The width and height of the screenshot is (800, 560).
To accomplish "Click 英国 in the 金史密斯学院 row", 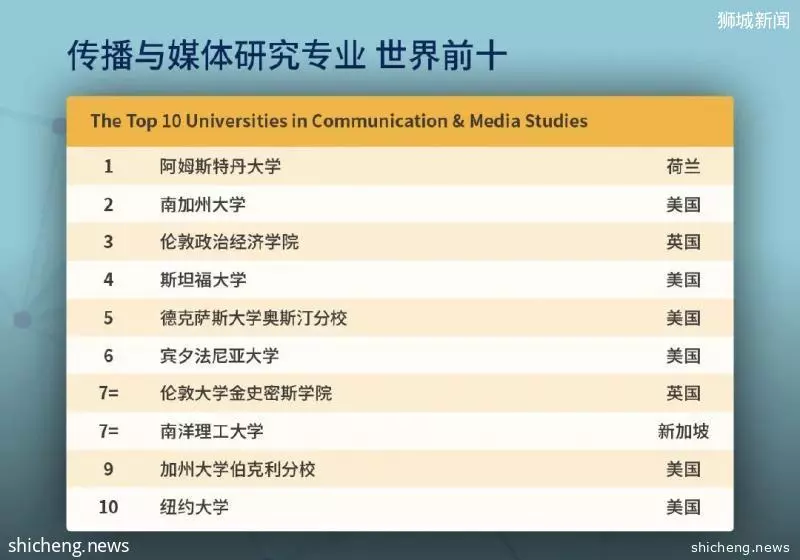I will pos(683,393).
